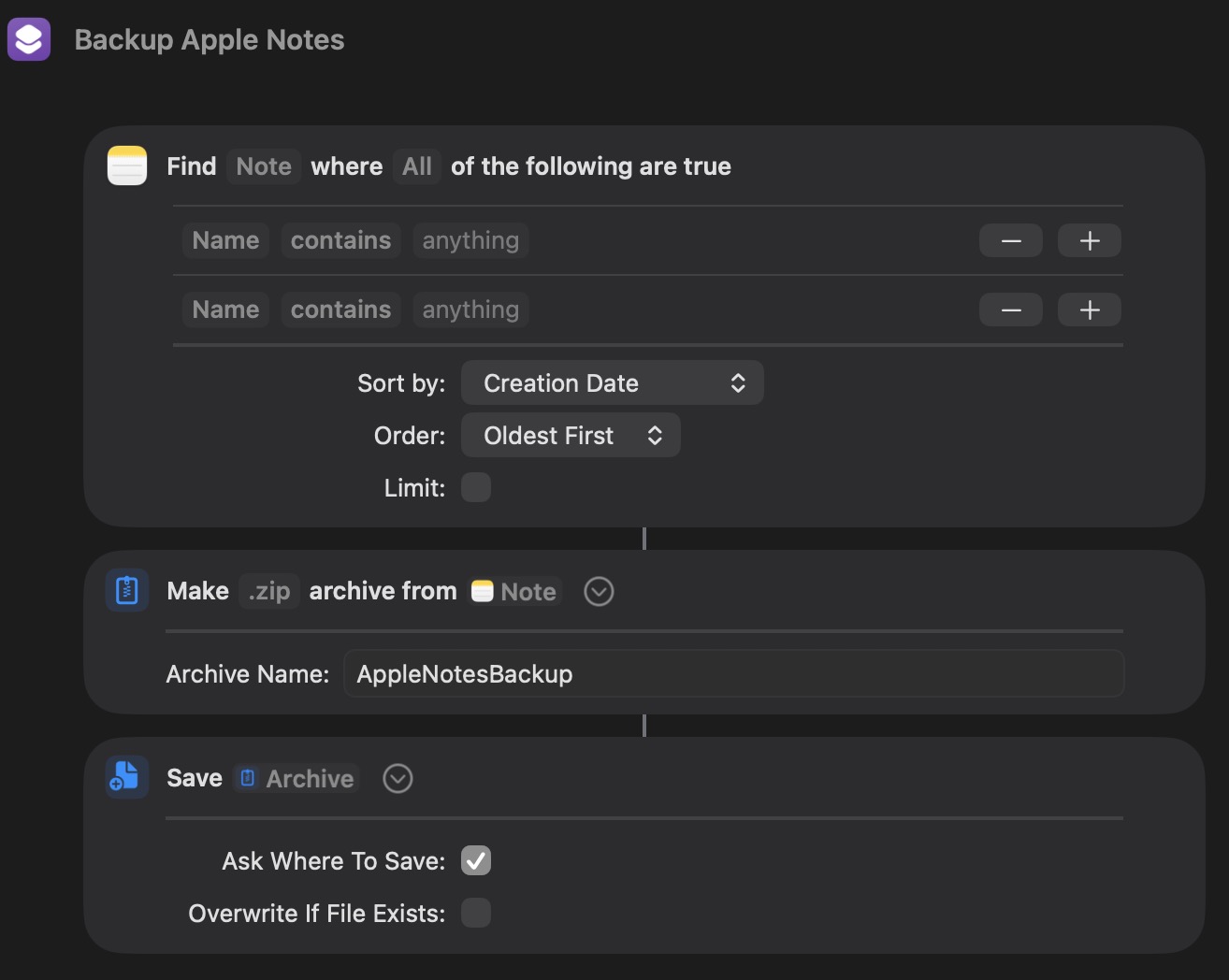Screen dimensions: 1229x980
Task: Change the All condition selector
Action: (417, 166)
